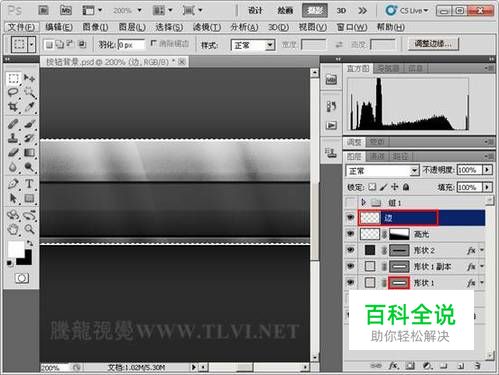
Task: Open the 视图(V) menu
Action: pyautogui.click(x=313, y=27)
